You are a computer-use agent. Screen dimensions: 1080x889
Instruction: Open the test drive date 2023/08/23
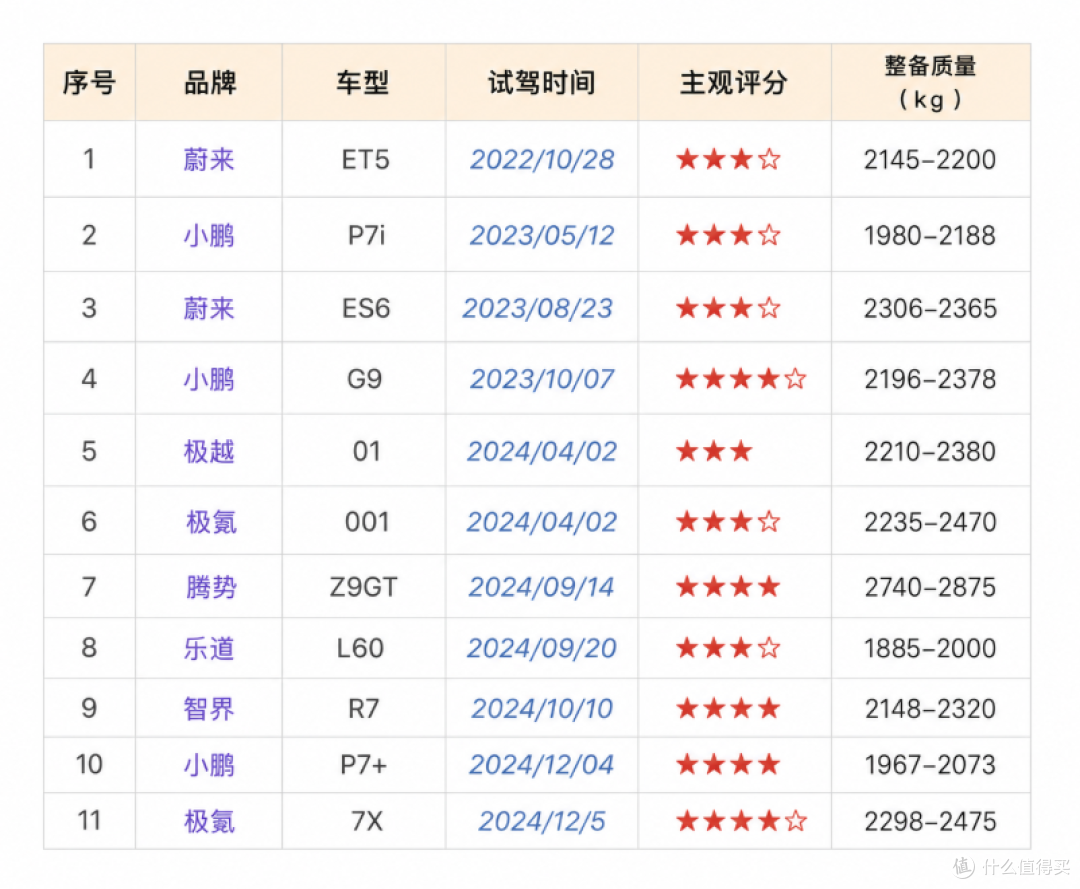point(537,308)
